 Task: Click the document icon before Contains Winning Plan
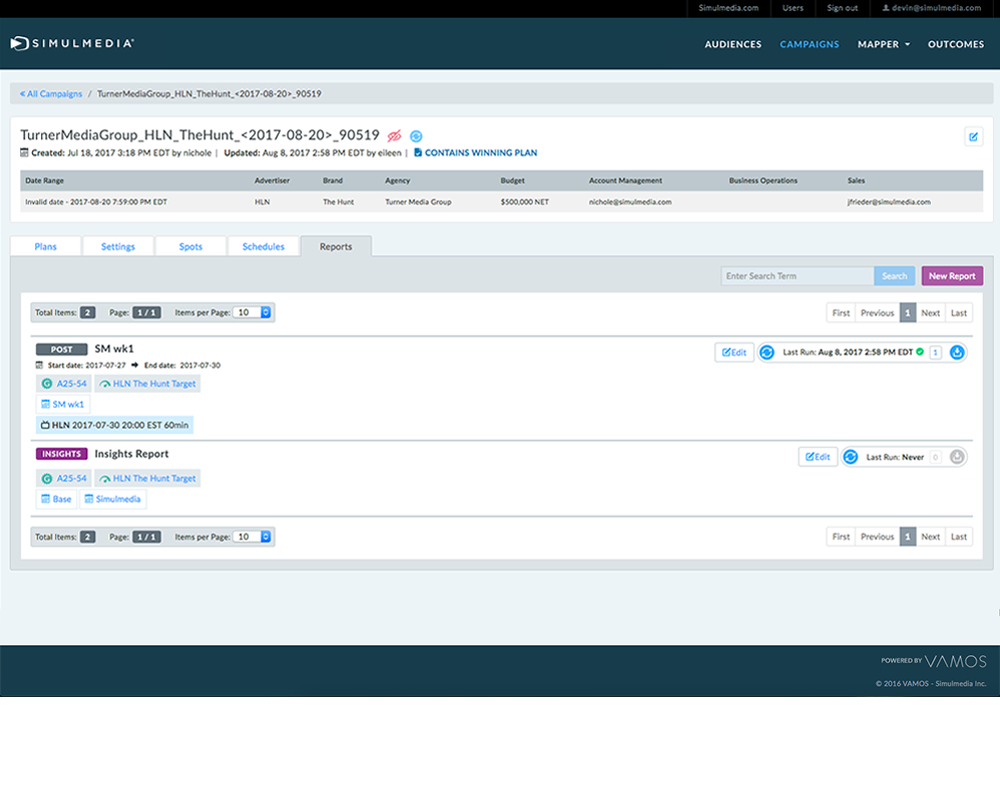click(x=418, y=152)
